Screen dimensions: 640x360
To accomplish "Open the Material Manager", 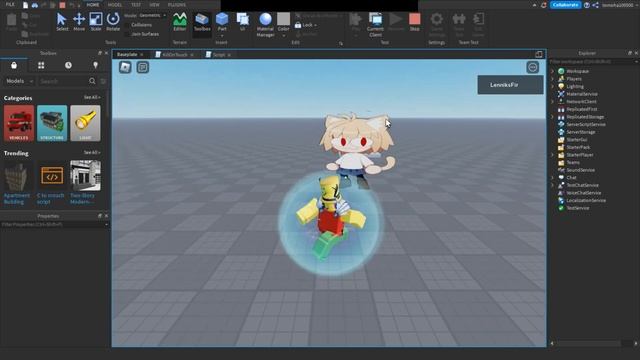I will pyautogui.click(x=265, y=24).
